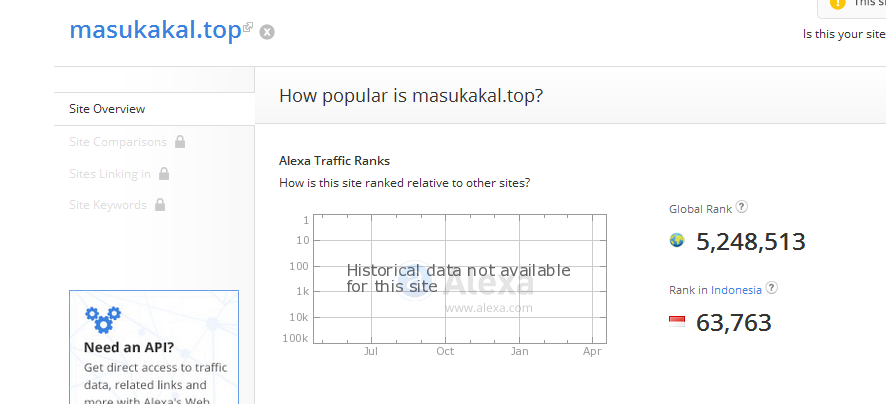Click the lock icon beside Site Keywords
Viewport: 886px width, 404px height.
(159, 205)
